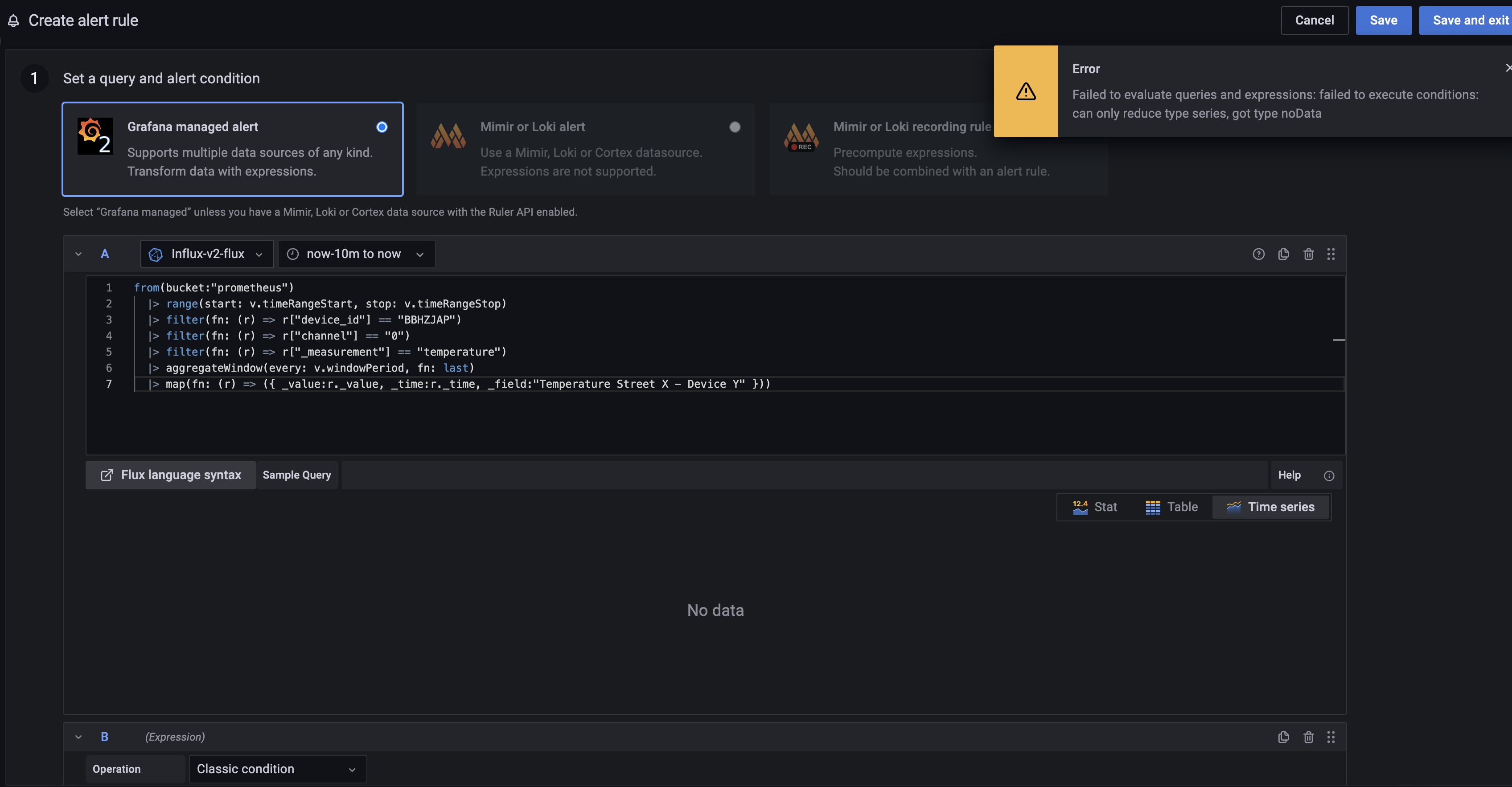
Task: Duplicate query A using the copy icon
Action: tap(1283, 254)
